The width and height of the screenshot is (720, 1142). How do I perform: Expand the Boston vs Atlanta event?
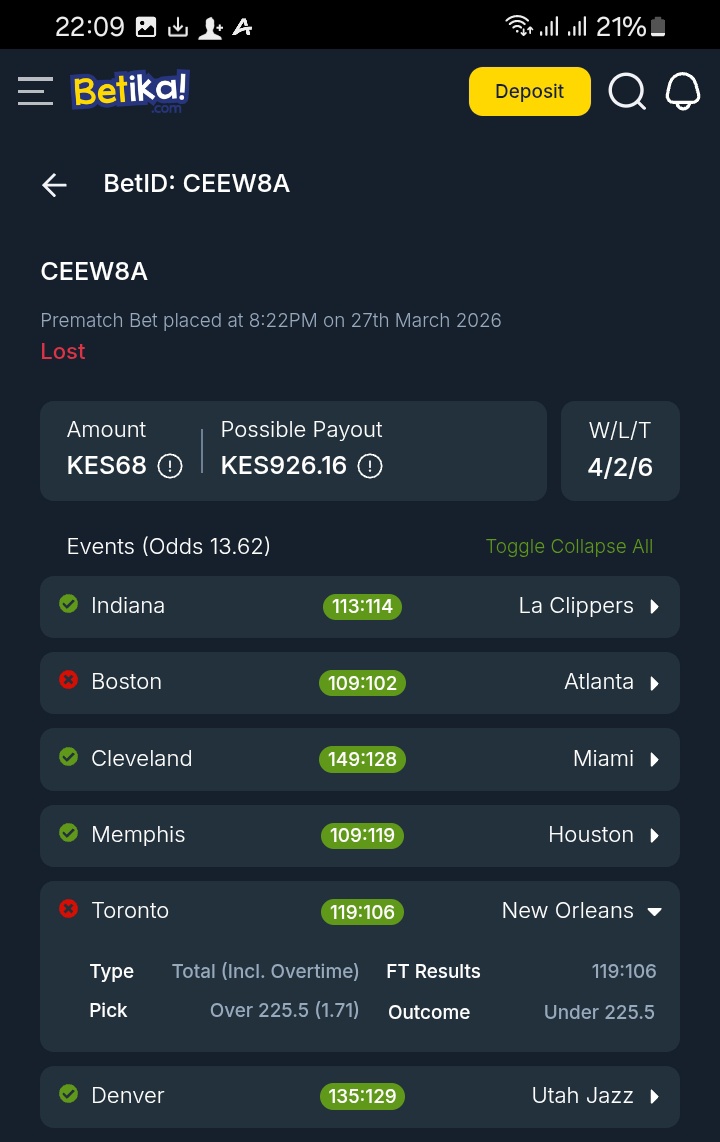click(x=655, y=683)
